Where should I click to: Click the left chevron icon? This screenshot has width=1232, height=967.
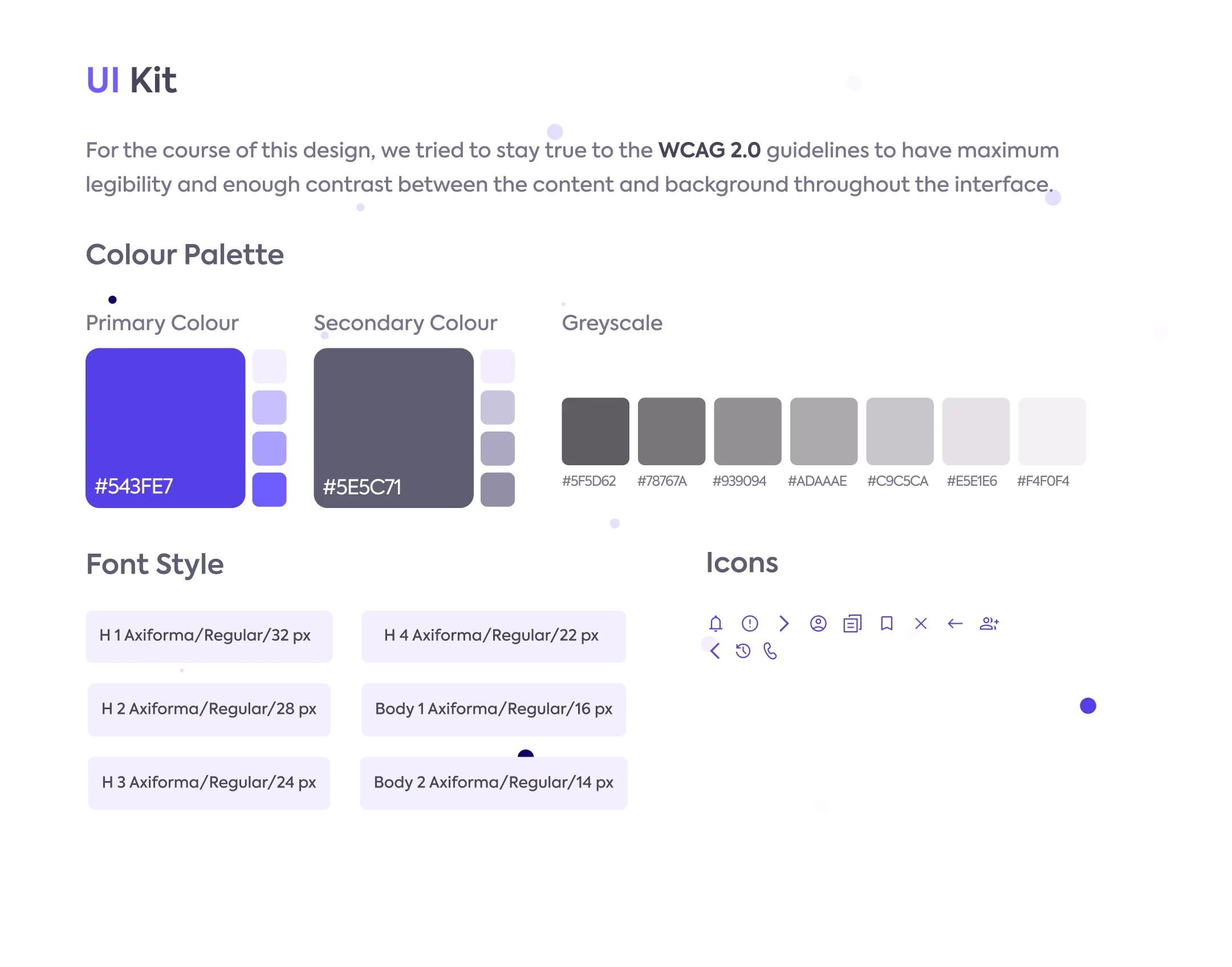[715, 651]
